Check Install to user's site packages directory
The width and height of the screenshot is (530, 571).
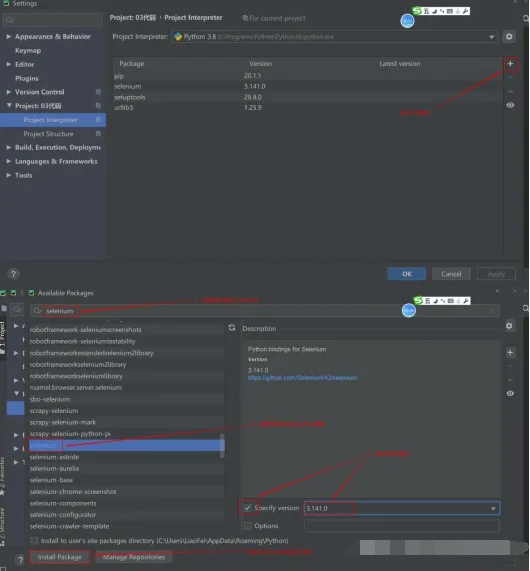(34, 541)
